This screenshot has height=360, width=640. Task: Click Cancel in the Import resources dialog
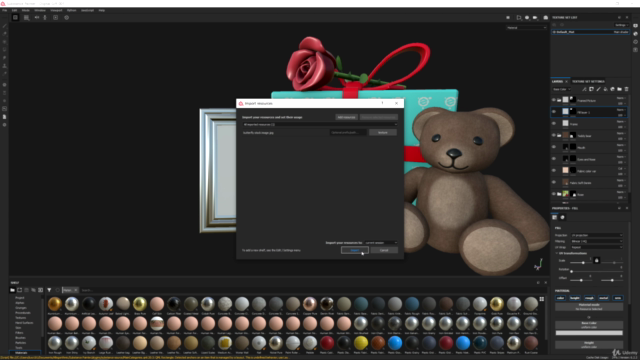[x=384, y=250]
